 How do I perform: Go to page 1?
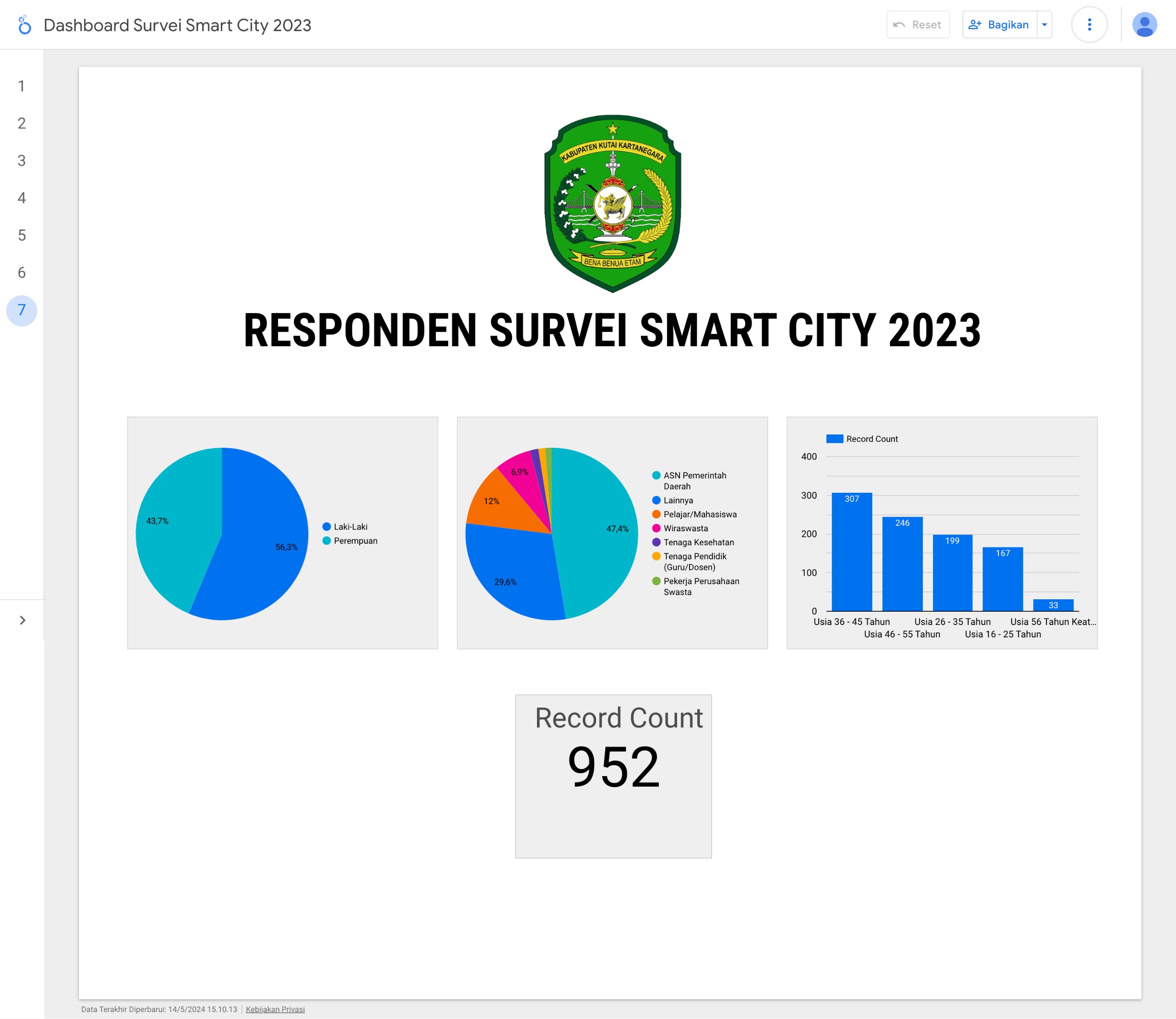[22, 86]
